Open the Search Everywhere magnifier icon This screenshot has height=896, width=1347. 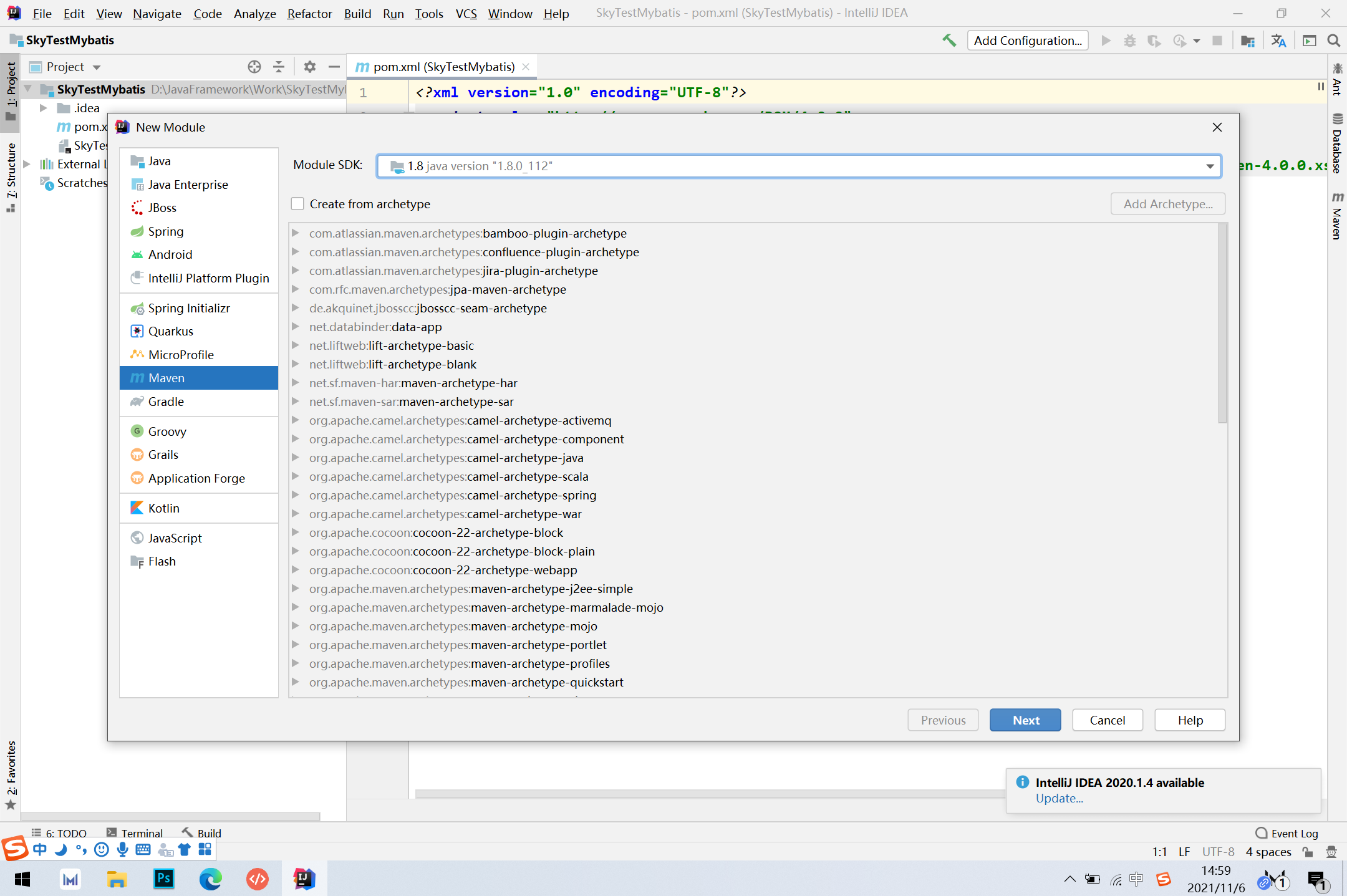pos(1333,41)
